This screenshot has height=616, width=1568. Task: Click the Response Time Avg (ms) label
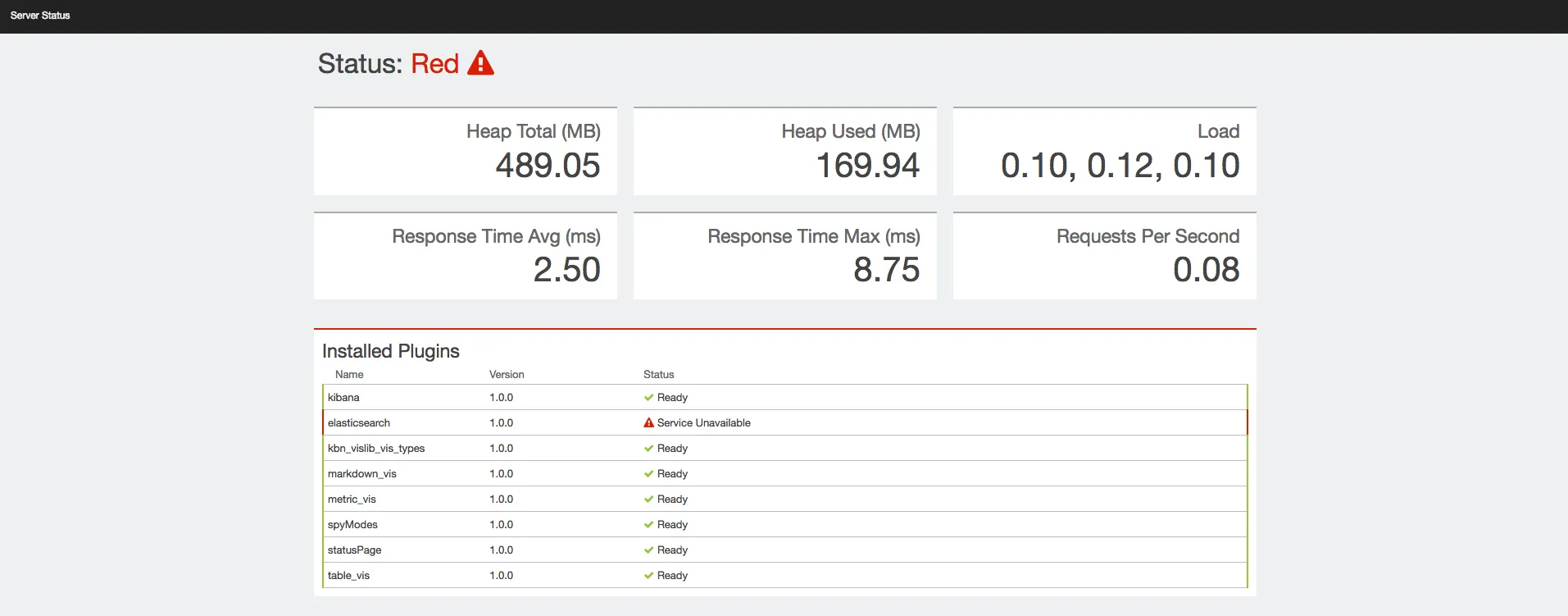497,236
